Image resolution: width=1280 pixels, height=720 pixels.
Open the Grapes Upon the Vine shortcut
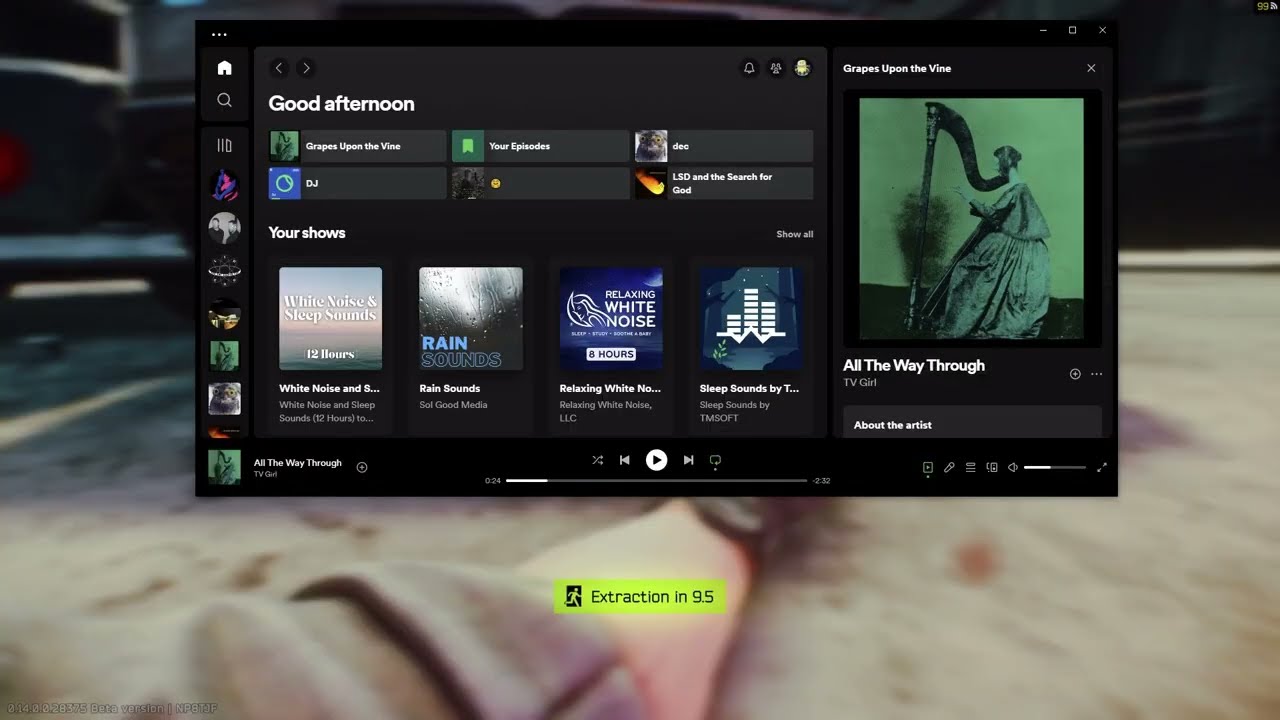[357, 146]
